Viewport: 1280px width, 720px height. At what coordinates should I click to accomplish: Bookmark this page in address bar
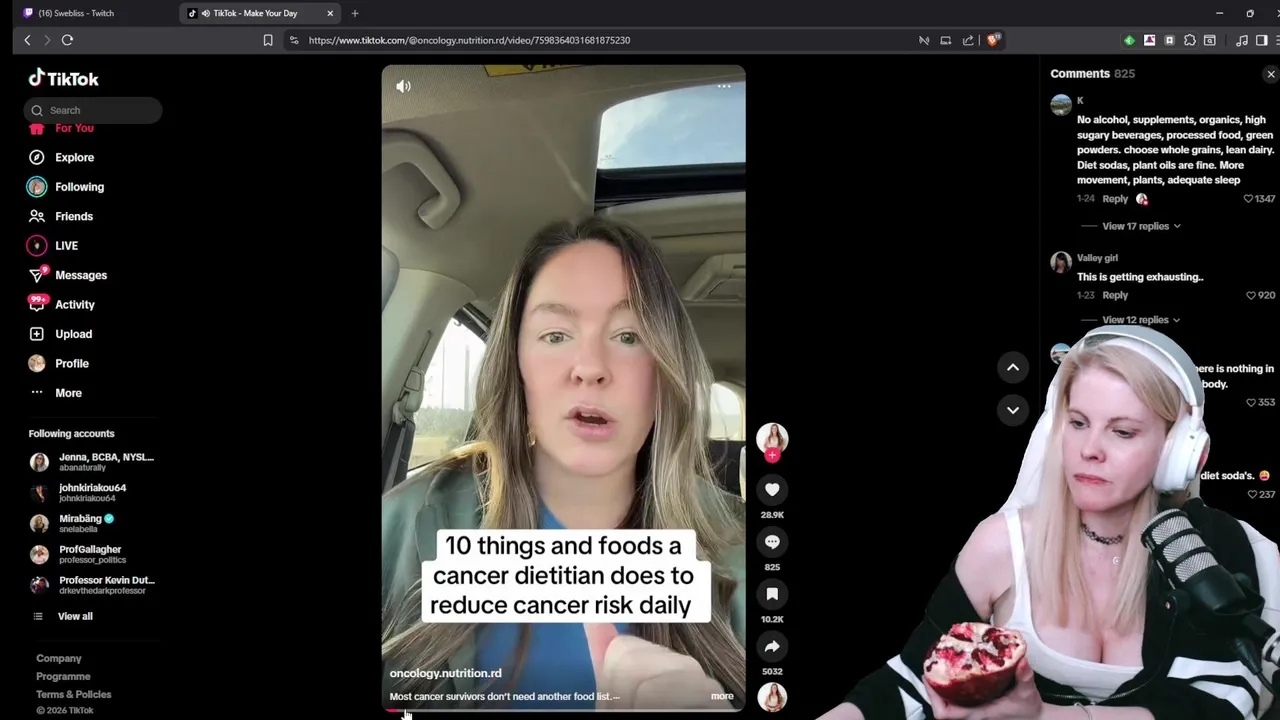(268, 40)
